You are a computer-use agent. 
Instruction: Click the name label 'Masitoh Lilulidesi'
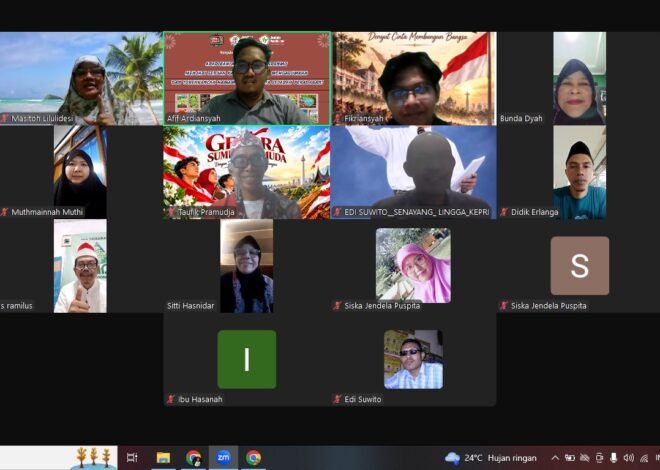43,118
